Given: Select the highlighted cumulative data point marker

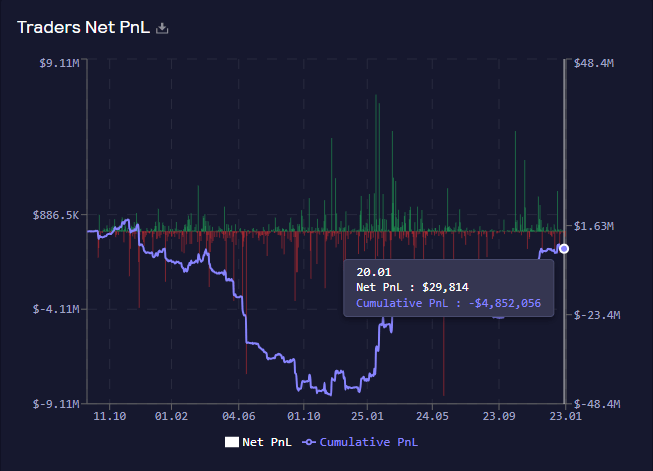Looking at the screenshot, I should [564, 249].
